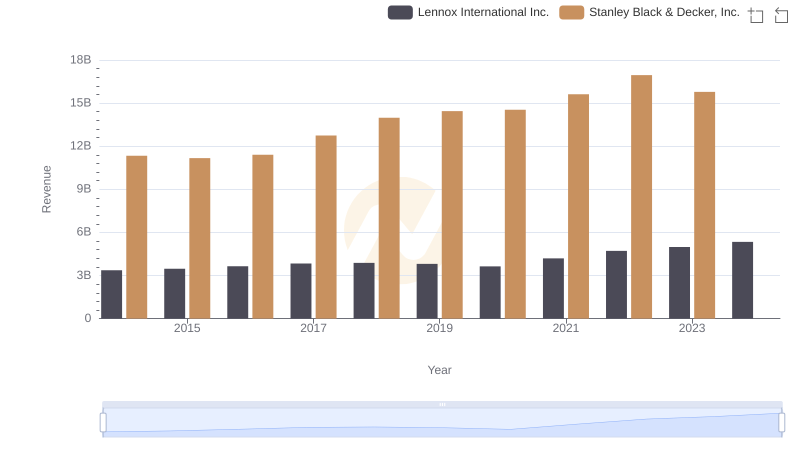Click the tallest Stanley bar for 2022
800x461 pixels.
[x=641, y=197]
